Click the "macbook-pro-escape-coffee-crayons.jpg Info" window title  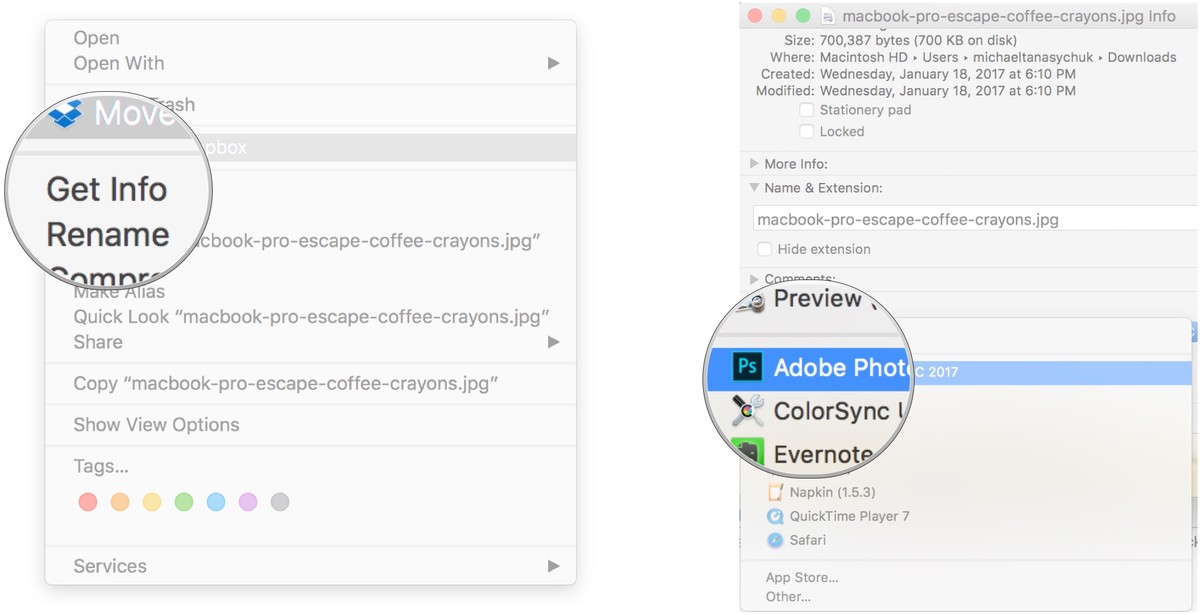pos(1009,16)
